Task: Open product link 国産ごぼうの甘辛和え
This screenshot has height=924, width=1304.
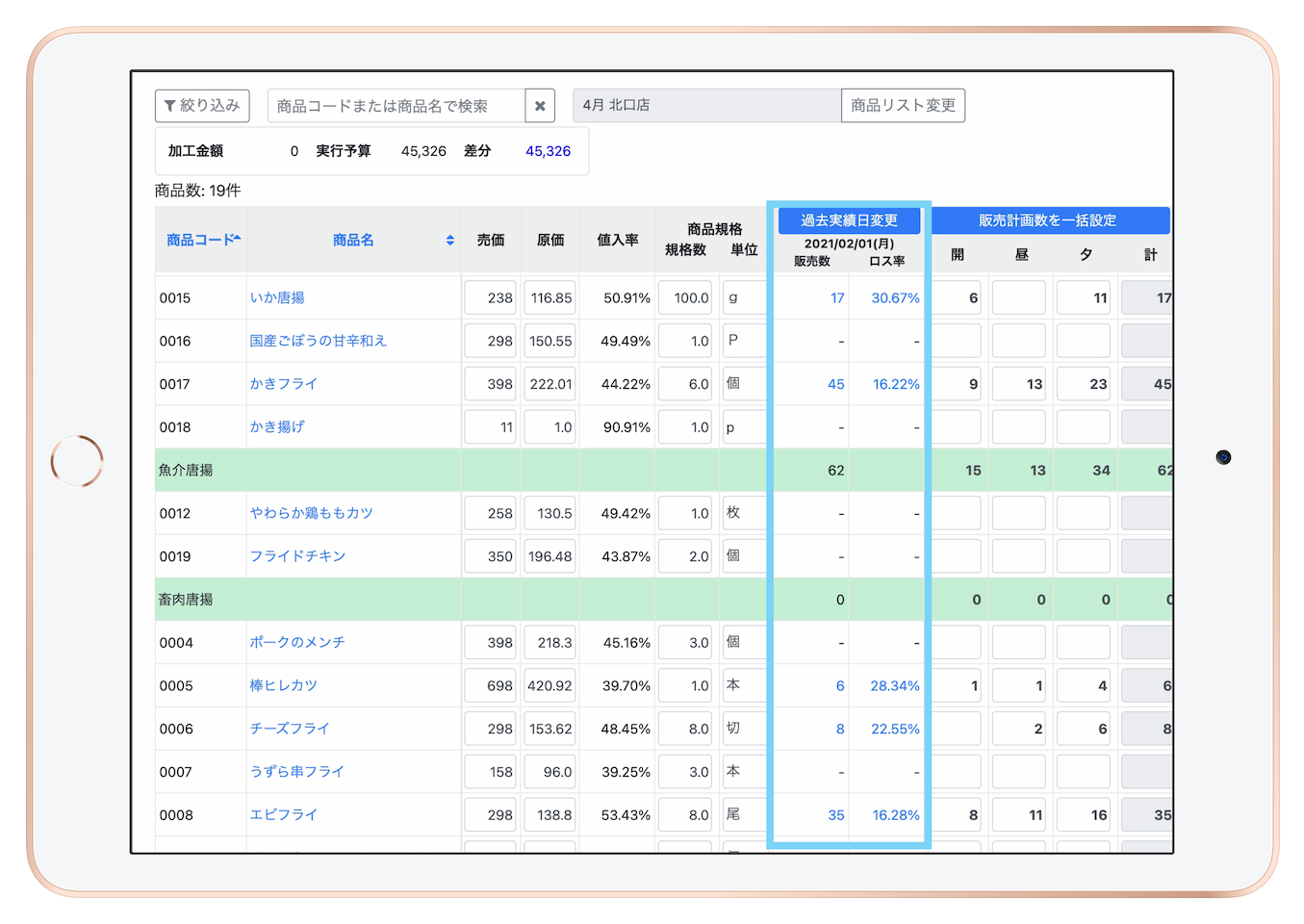Action: 318,341
